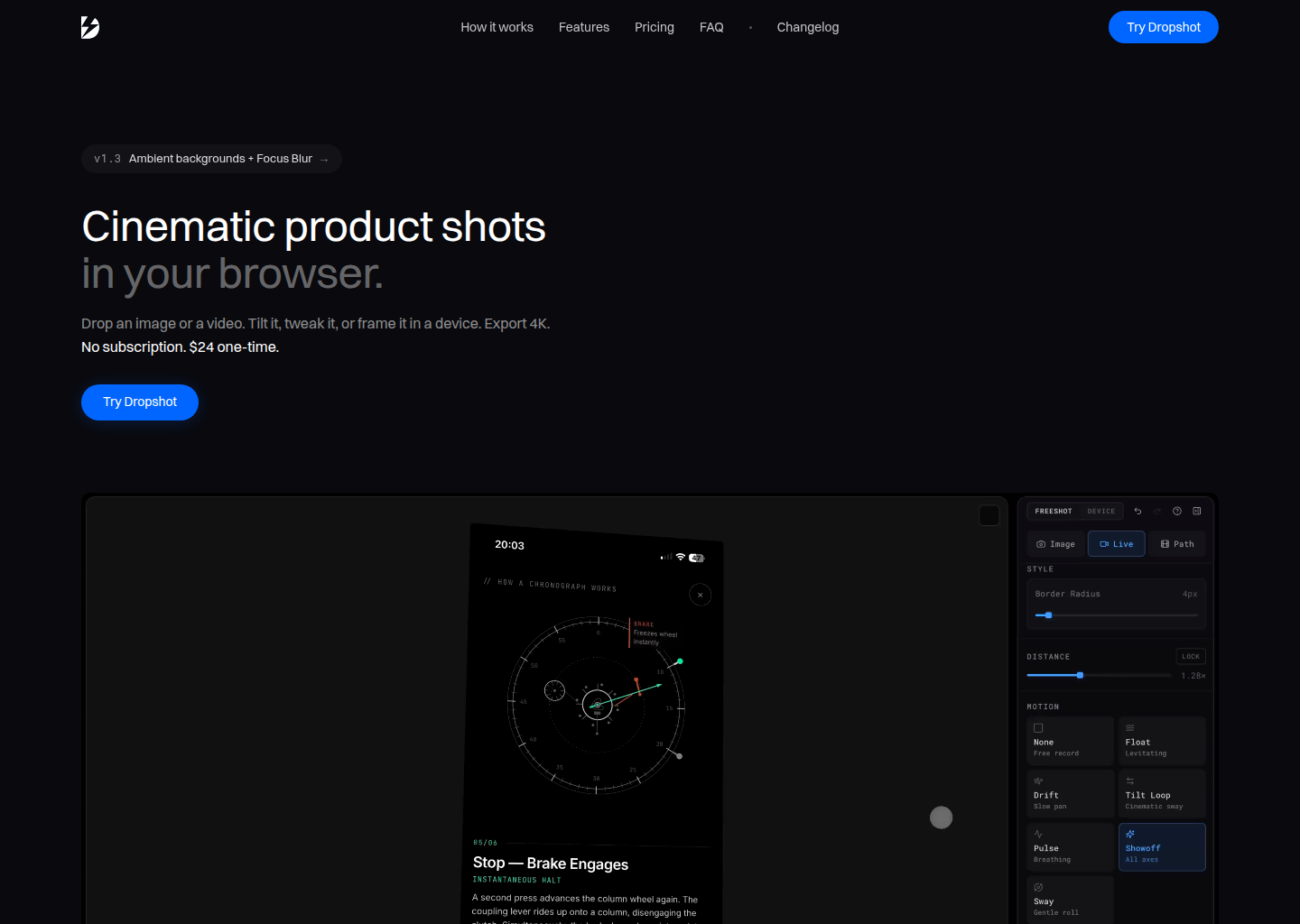This screenshot has height=924, width=1300.
Task: Select the Image capture mode
Action: click(x=1055, y=544)
